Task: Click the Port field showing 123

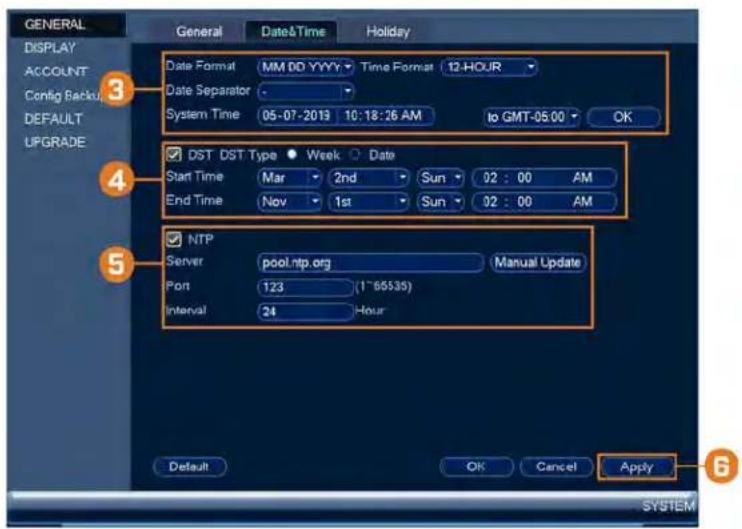Action: click(x=305, y=287)
